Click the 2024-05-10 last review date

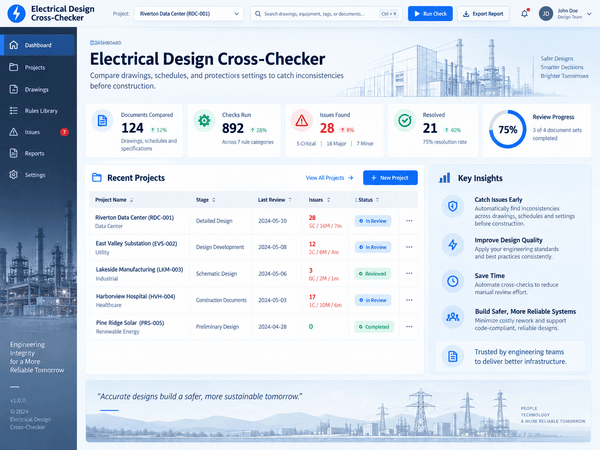[272, 221]
